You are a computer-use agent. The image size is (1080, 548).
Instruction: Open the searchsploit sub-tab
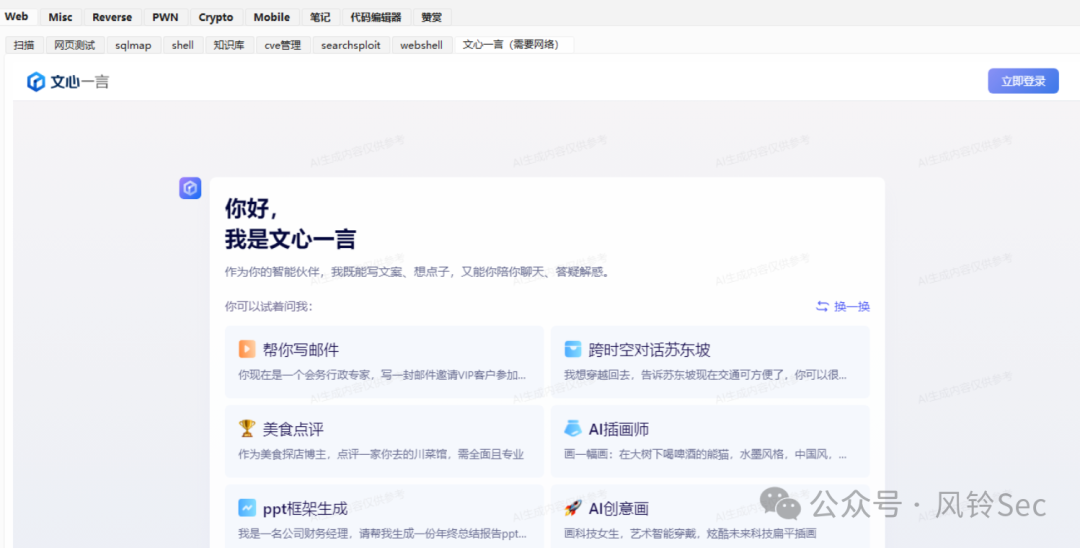pyautogui.click(x=351, y=45)
